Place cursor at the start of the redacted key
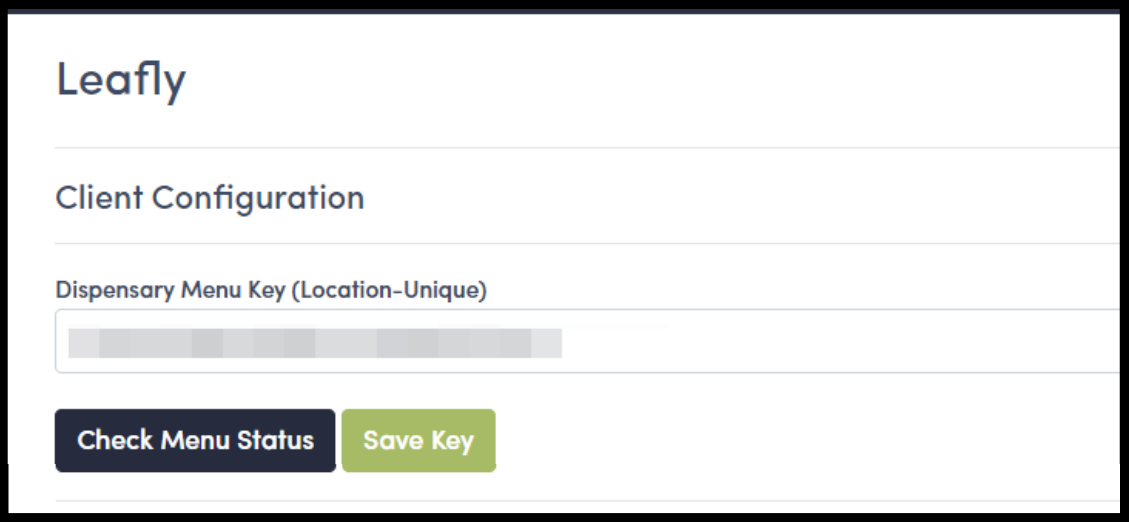Screen dimensions: 1129x522 pyautogui.click(x=69, y=343)
